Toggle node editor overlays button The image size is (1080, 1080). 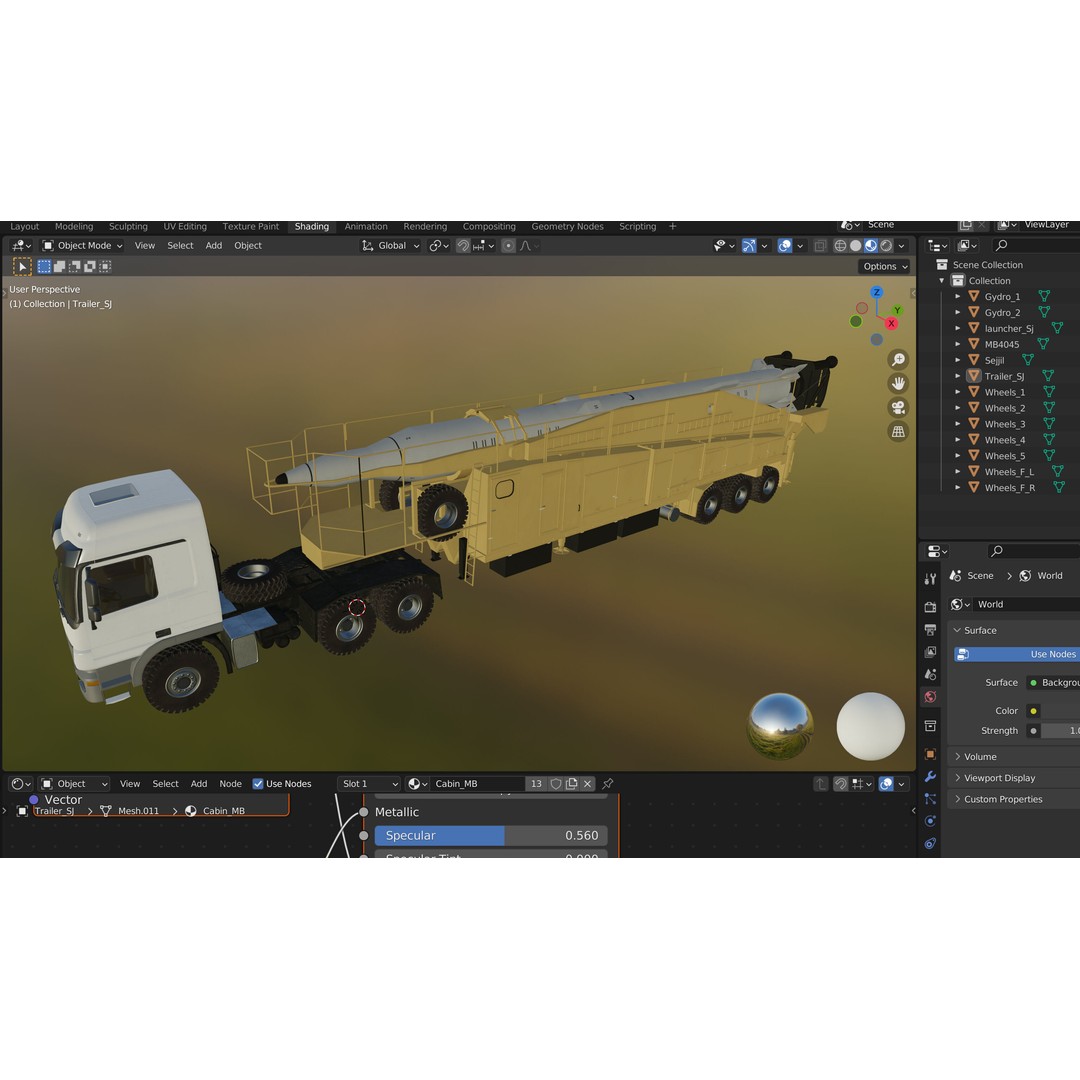pos(886,784)
